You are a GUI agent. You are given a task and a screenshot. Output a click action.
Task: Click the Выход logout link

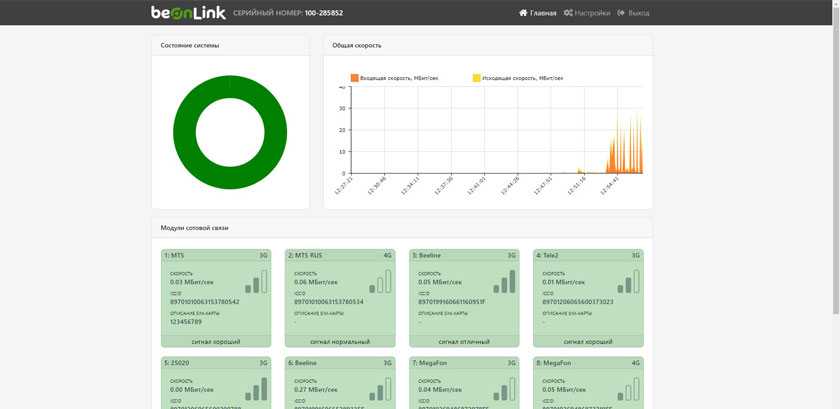pos(639,13)
